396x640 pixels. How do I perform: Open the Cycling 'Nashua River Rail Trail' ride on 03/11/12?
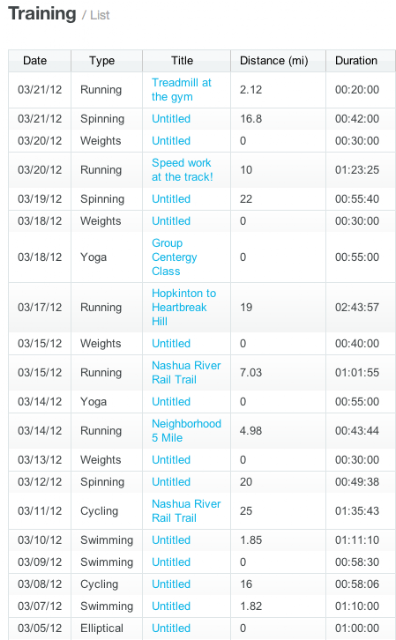click(186, 511)
